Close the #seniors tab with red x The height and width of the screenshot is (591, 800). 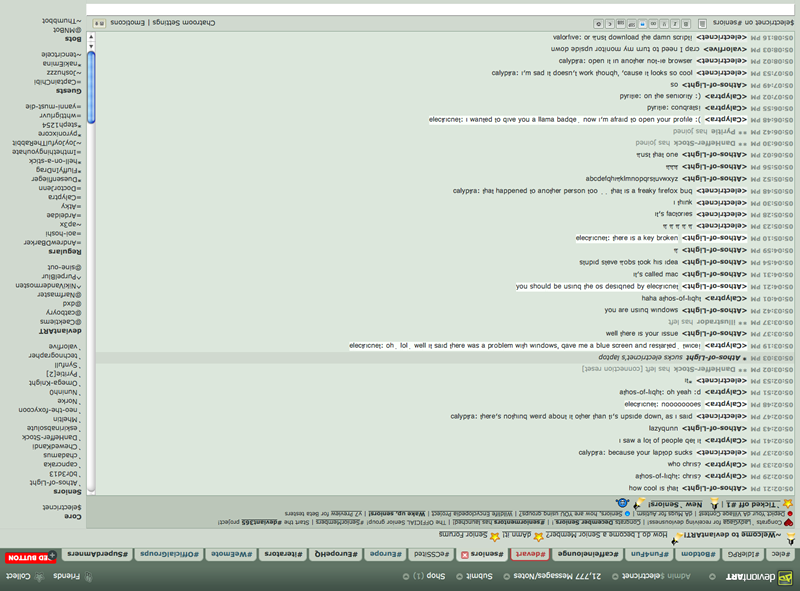[465, 555]
